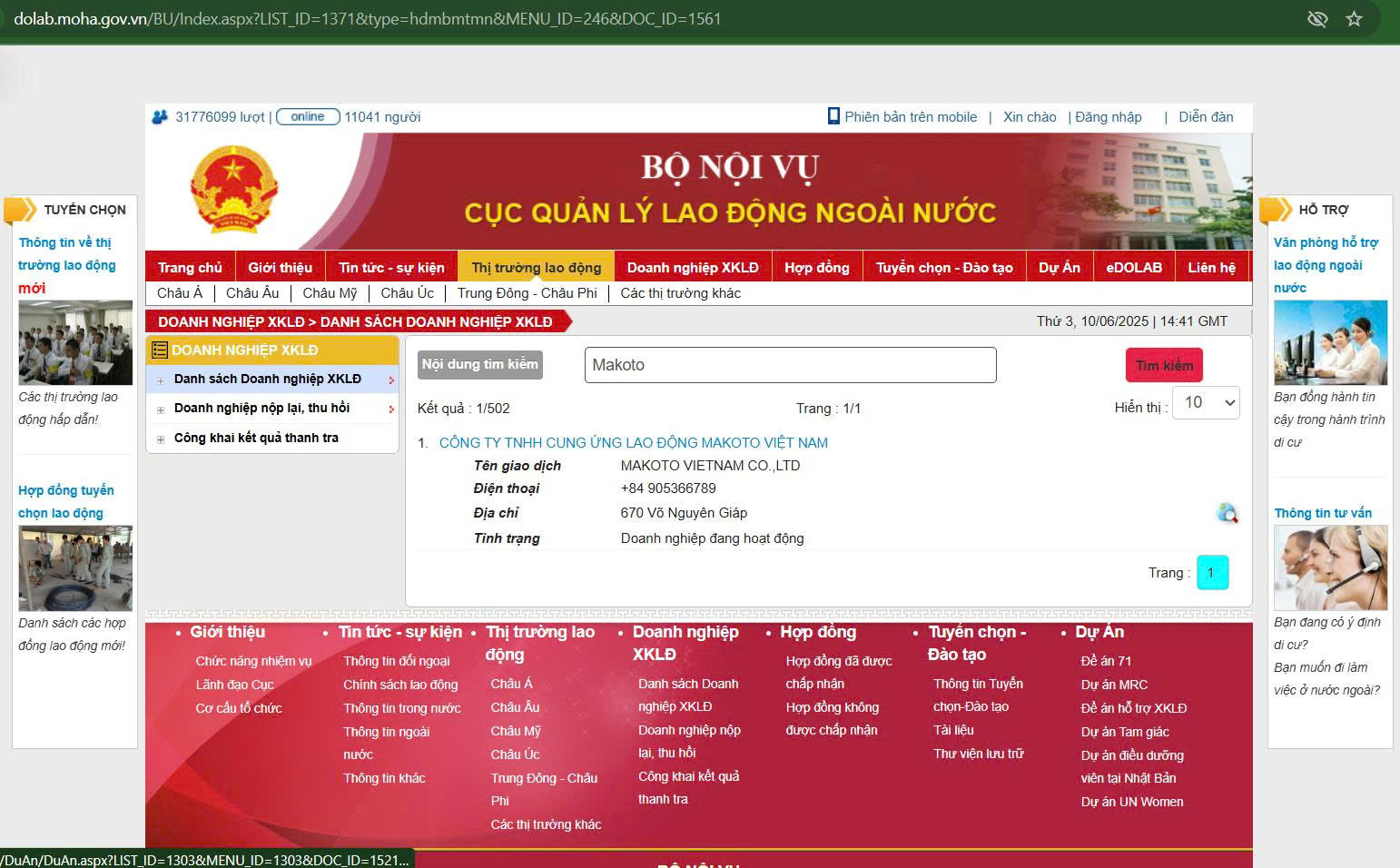Click the yellow arrow icon beside HỖ TRỢ
The height and width of the screenshot is (868, 1400).
point(1276,210)
